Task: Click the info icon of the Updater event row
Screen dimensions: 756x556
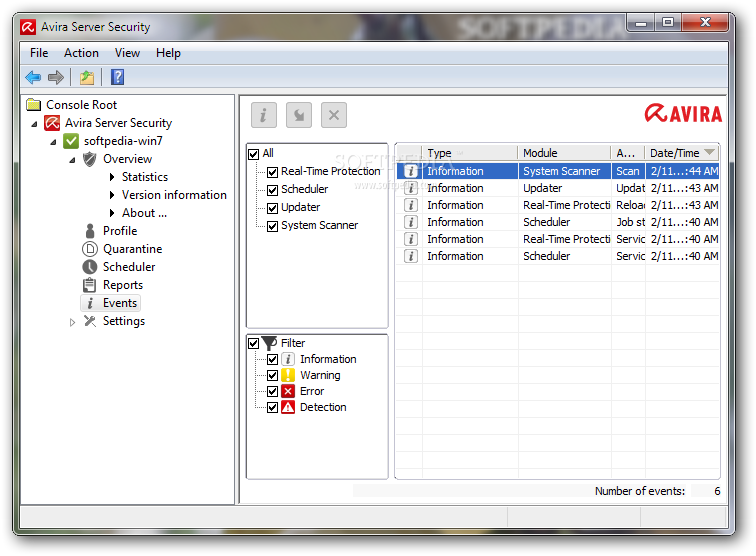Action: 410,188
